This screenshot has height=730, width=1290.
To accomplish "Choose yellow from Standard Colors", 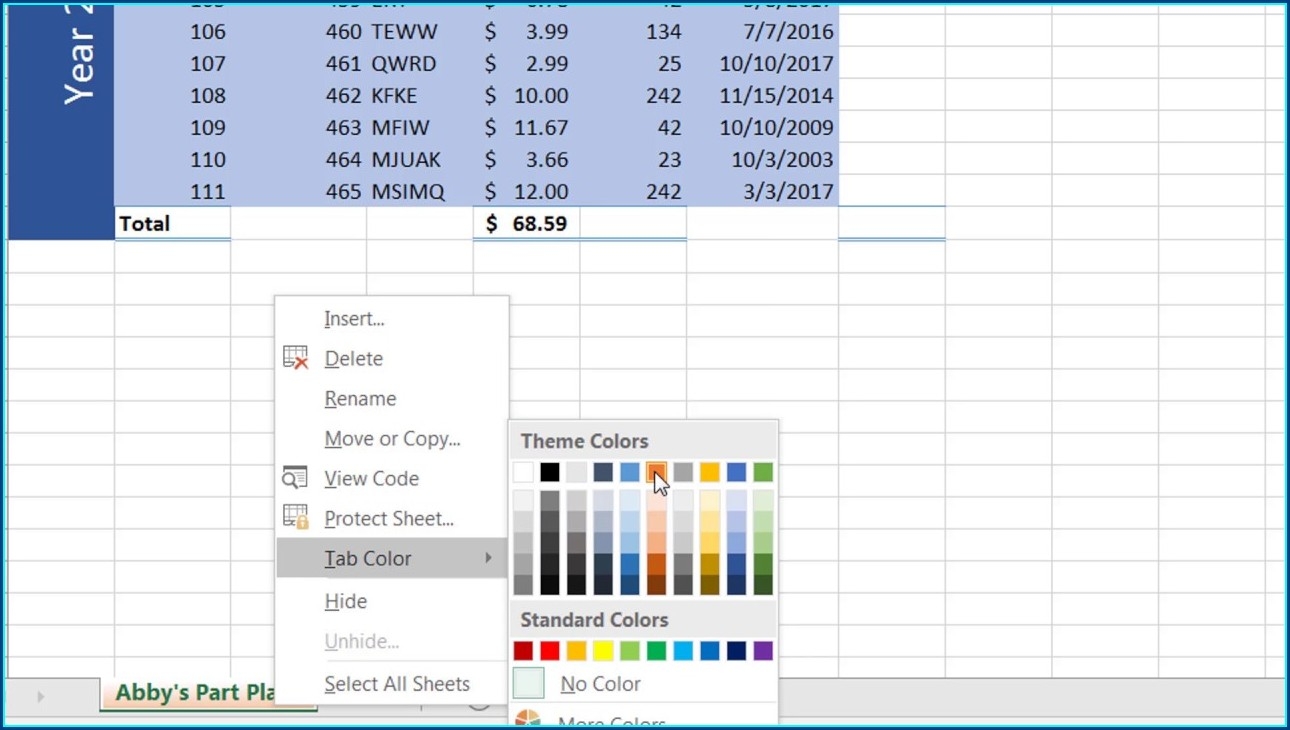I will click(x=603, y=651).
